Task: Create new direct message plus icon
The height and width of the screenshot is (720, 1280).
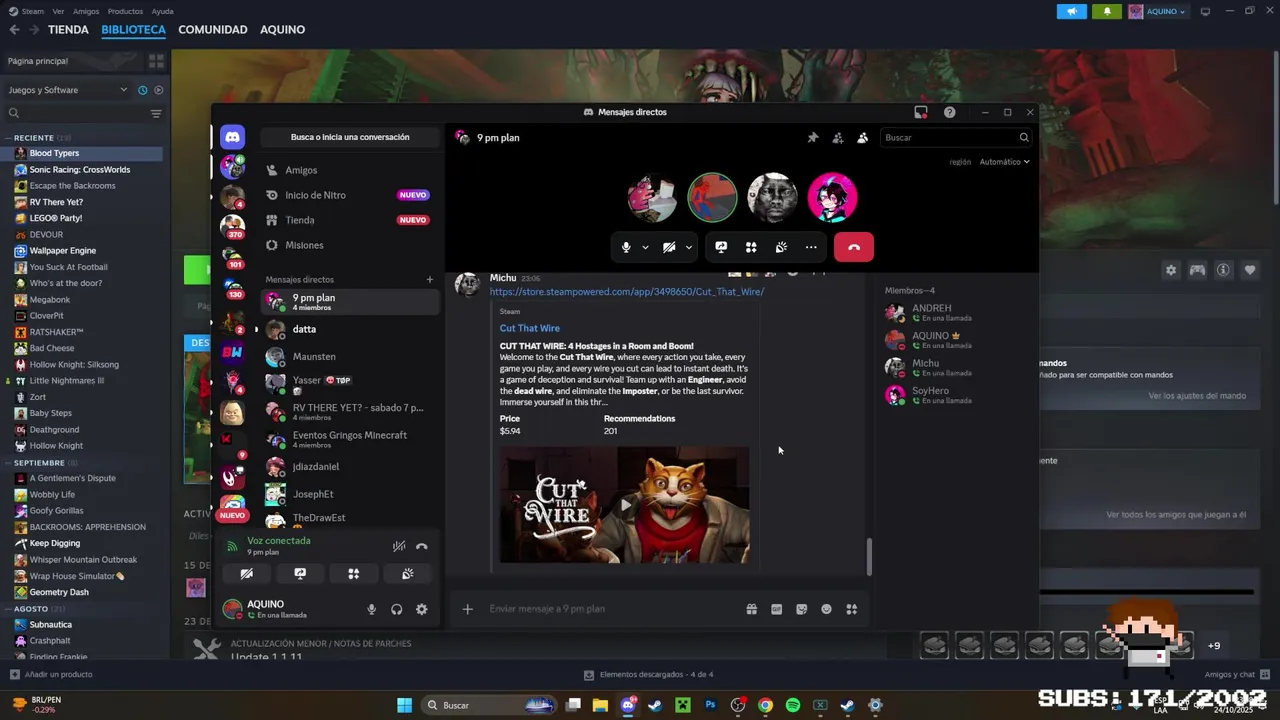Action: coord(430,280)
